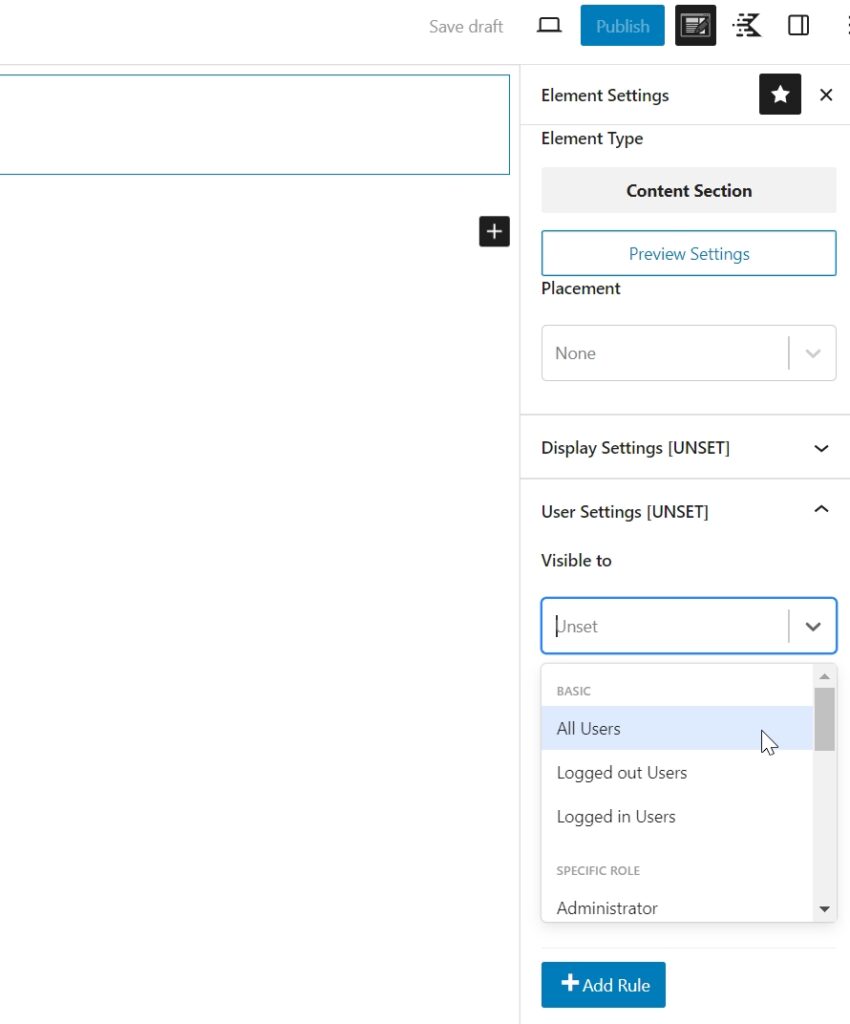850x1024 pixels.
Task: Toggle the settings sidebar panel icon
Action: click(798, 26)
